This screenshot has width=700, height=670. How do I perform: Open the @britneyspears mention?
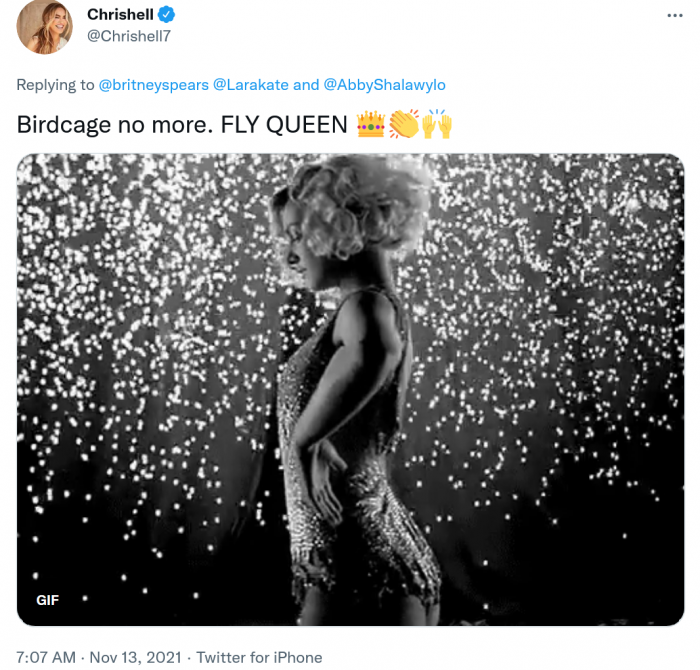pyautogui.click(x=154, y=86)
